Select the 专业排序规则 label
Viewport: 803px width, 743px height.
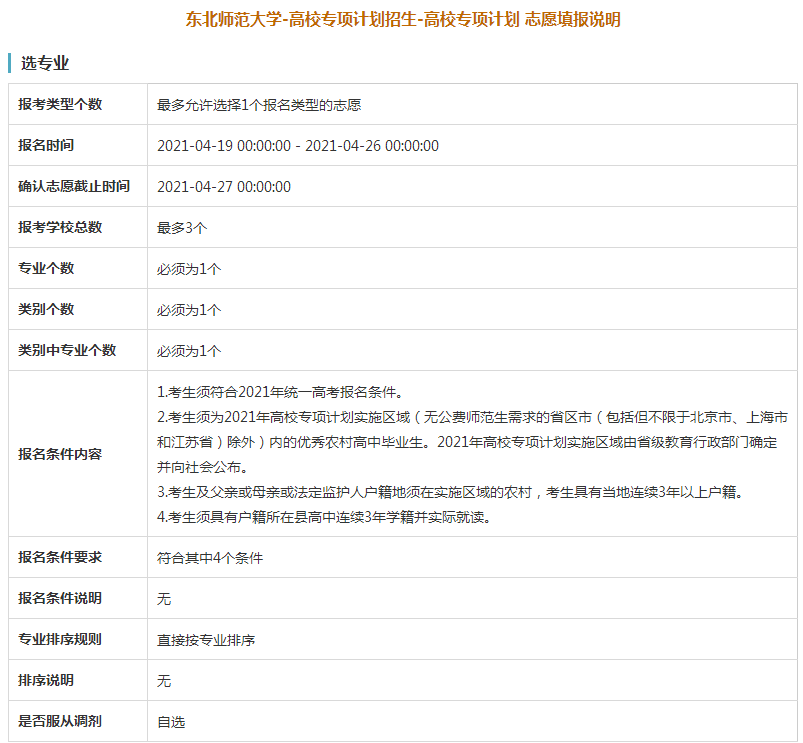pyautogui.click(x=60, y=639)
